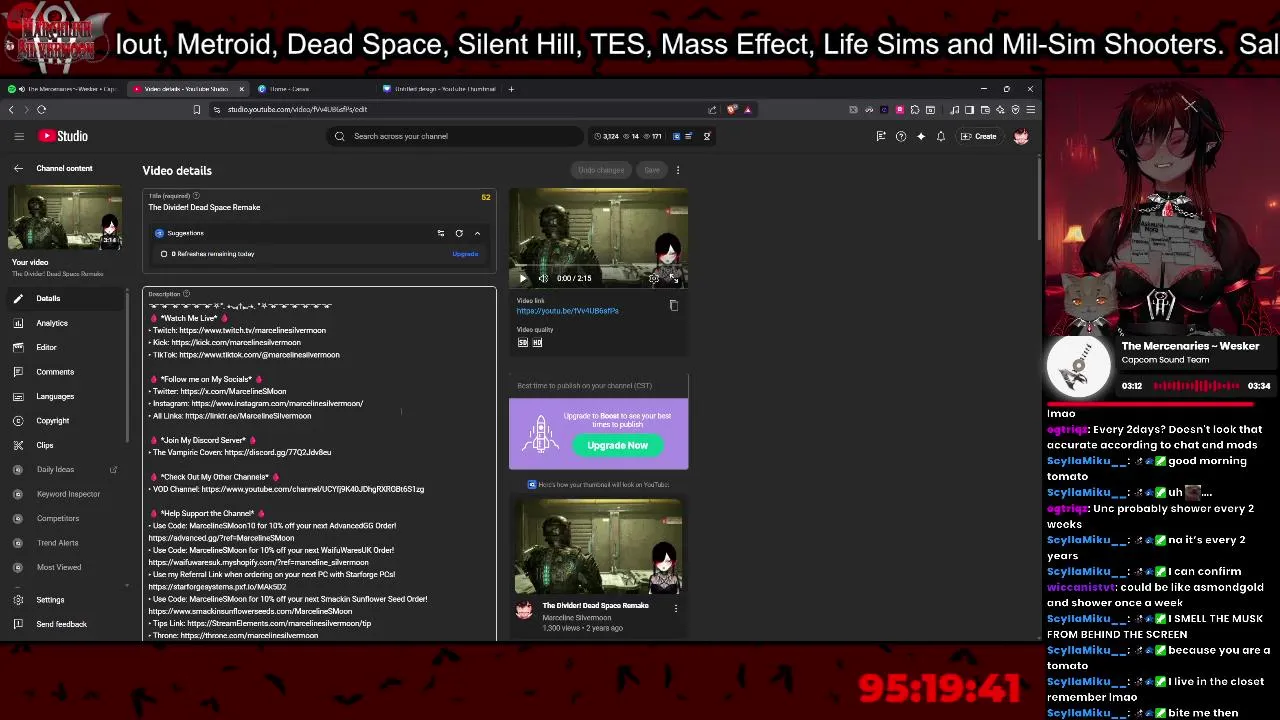Open Copyright in the left sidebar
Viewport: 1280px width, 720px height.
click(64, 421)
